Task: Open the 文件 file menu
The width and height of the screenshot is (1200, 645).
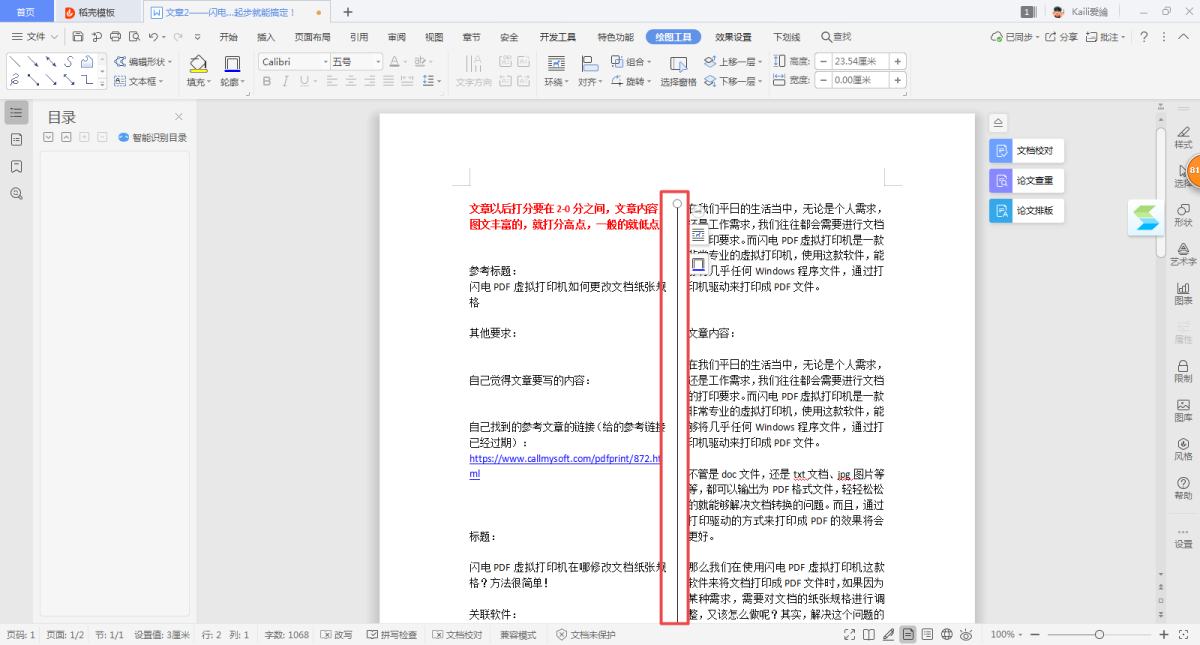Action: [35, 37]
